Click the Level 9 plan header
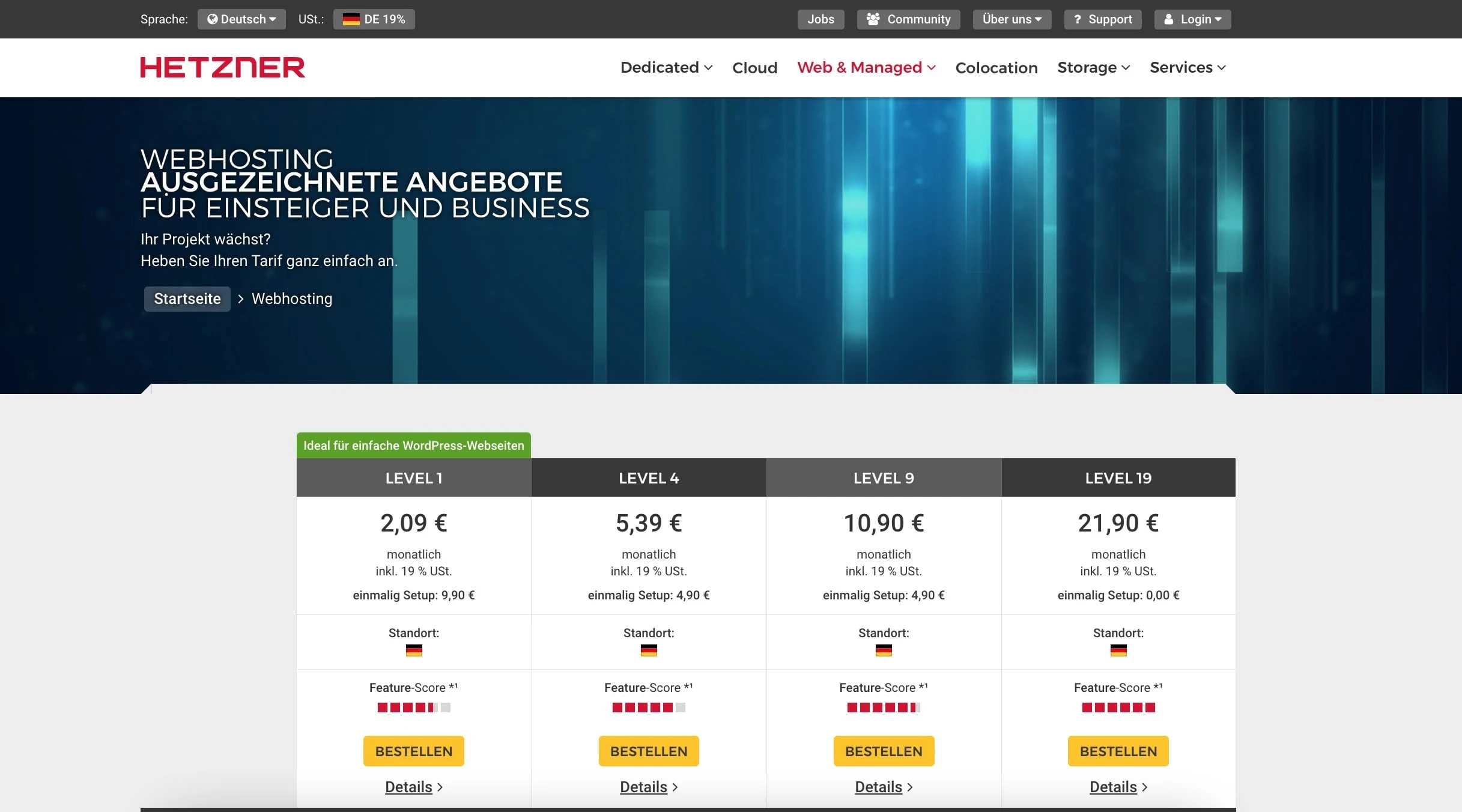Viewport: 1462px width, 812px height. tap(884, 477)
